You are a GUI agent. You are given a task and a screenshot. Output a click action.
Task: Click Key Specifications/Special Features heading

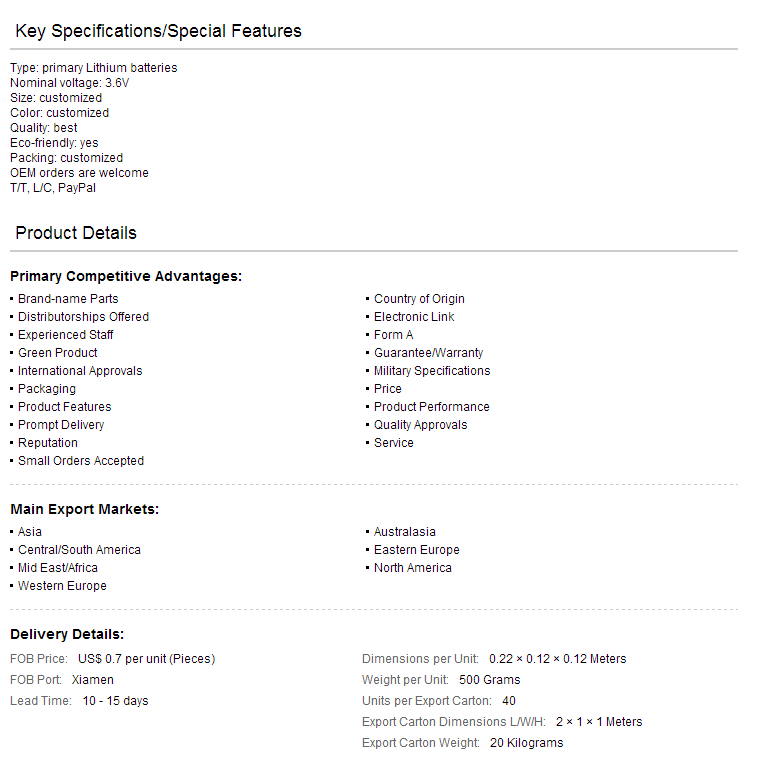(158, 31)
